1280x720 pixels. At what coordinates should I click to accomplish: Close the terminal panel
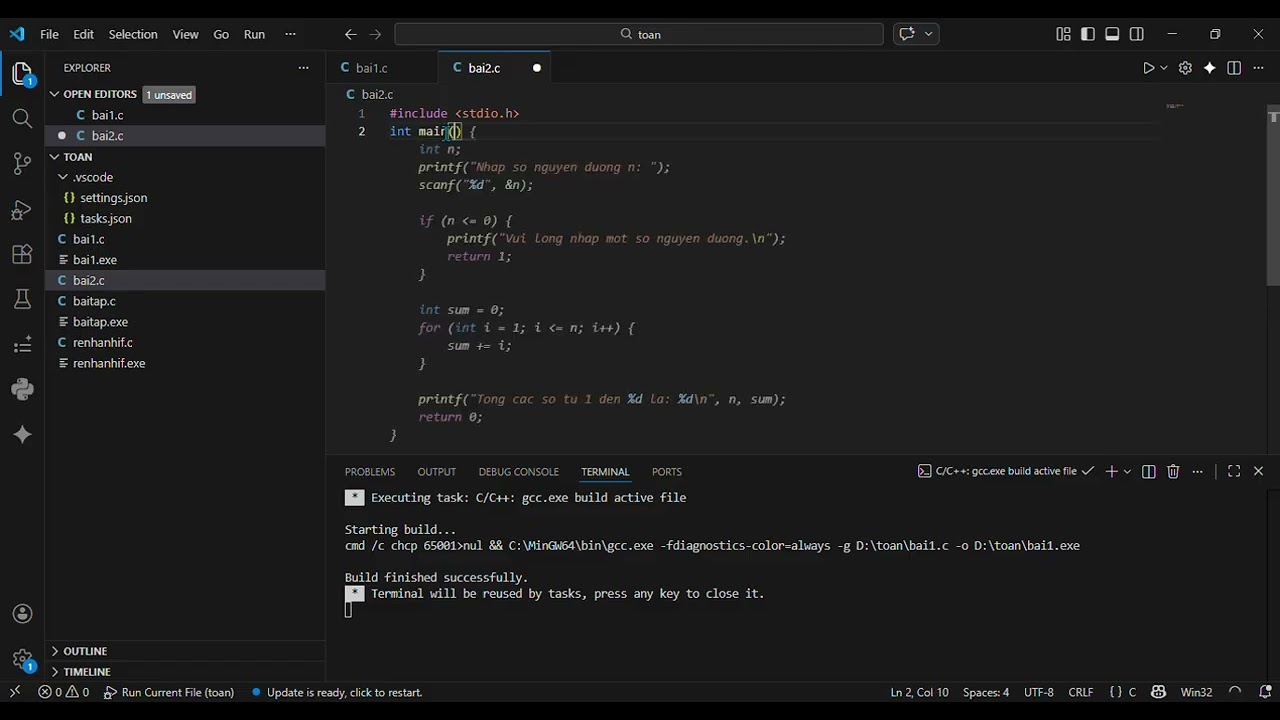pos(1258,471)
